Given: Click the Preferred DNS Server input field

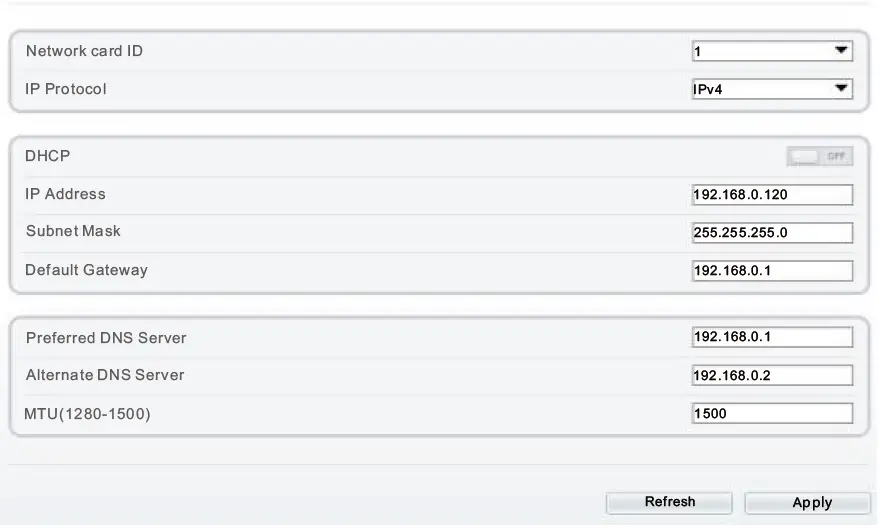Looking at the screenshot, I should (x=772, y=337).
